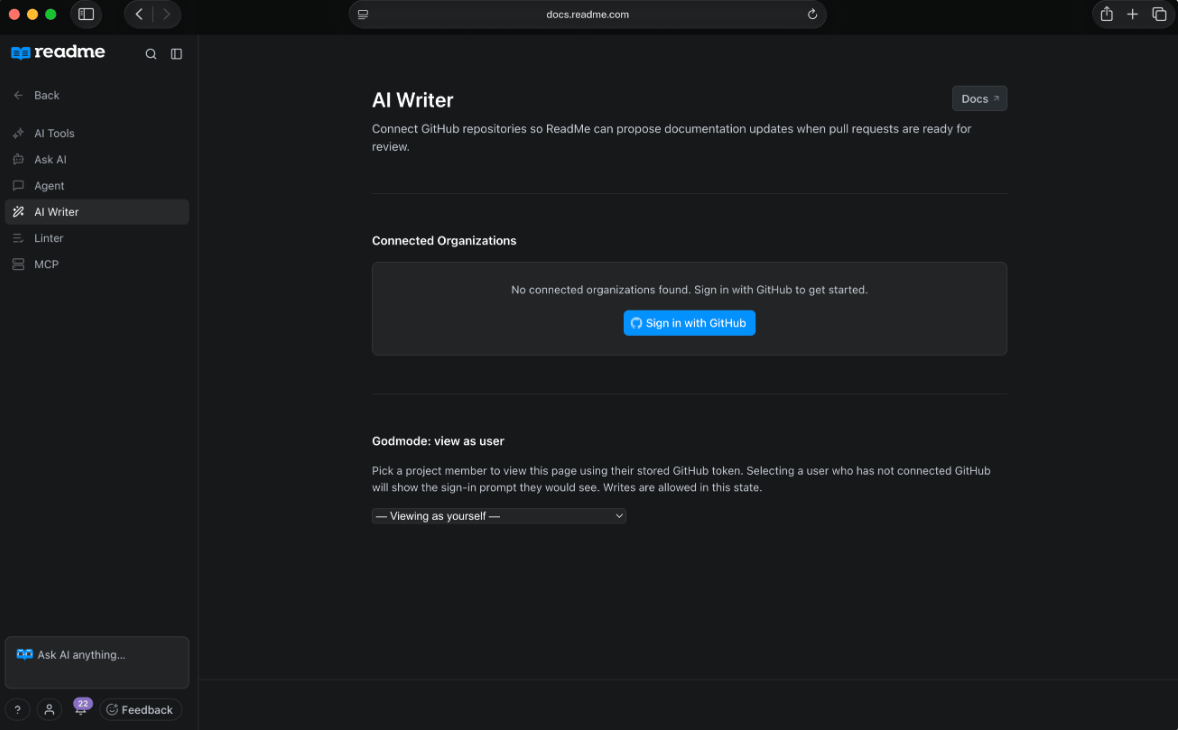Go back in Safari history
1178x730 pixels.
pos(139,14)
